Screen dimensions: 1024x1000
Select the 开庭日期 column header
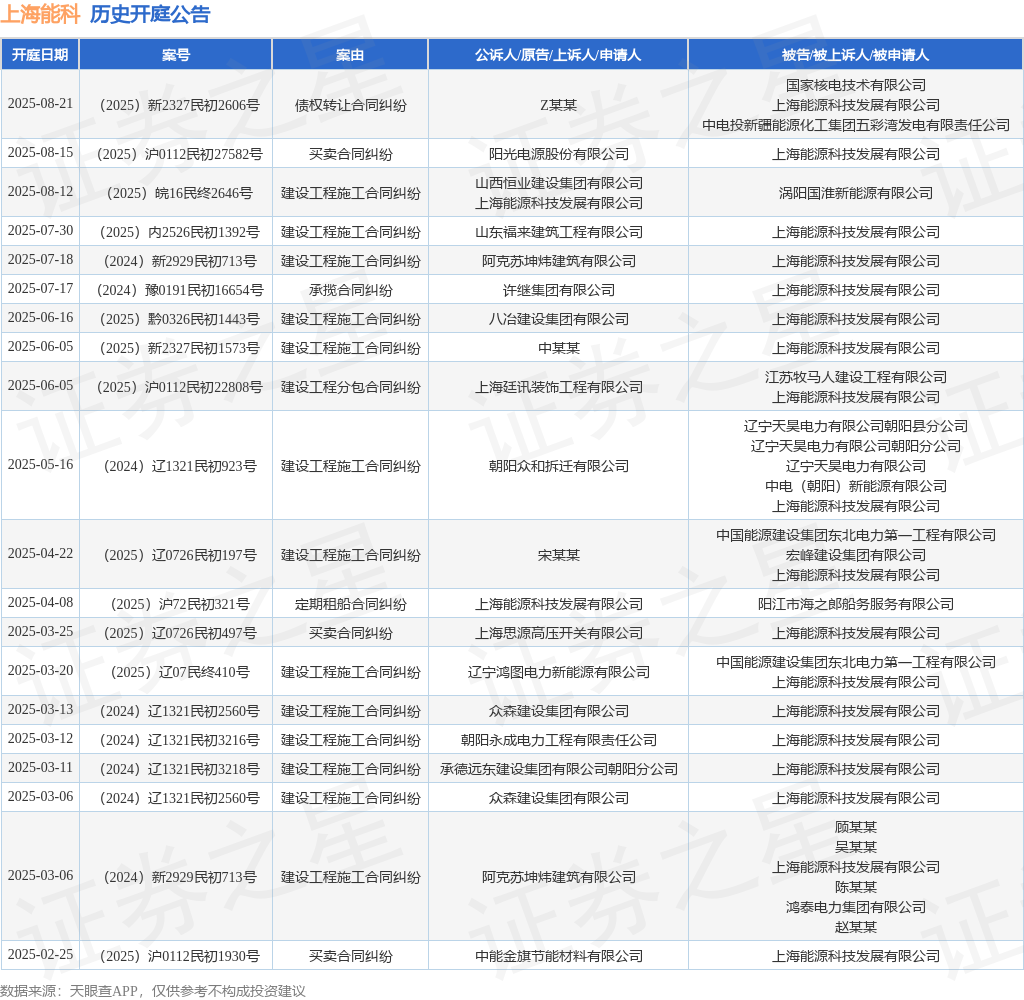[40, 55]
